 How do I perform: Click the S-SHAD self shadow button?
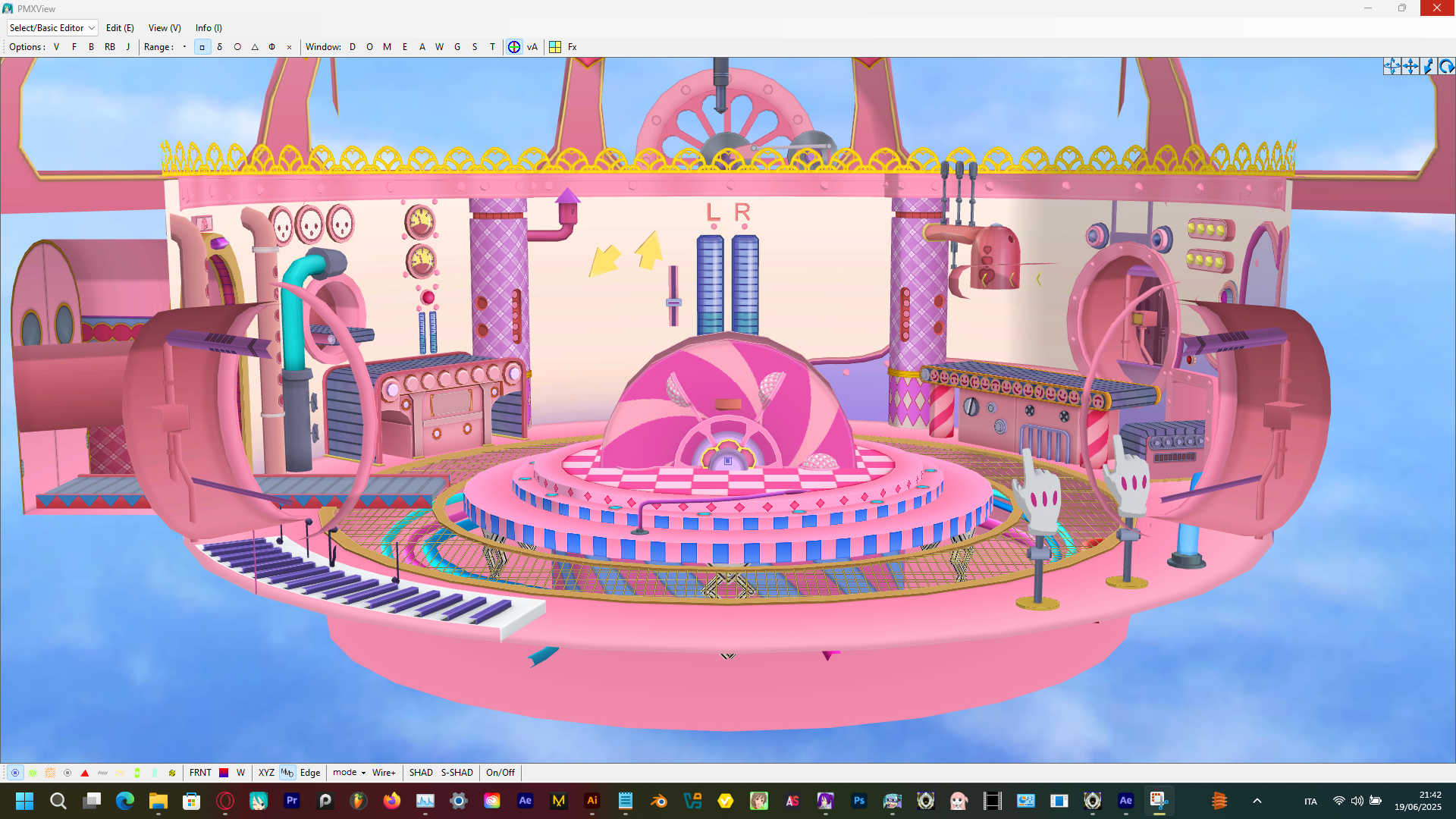(x=457, y=773)
